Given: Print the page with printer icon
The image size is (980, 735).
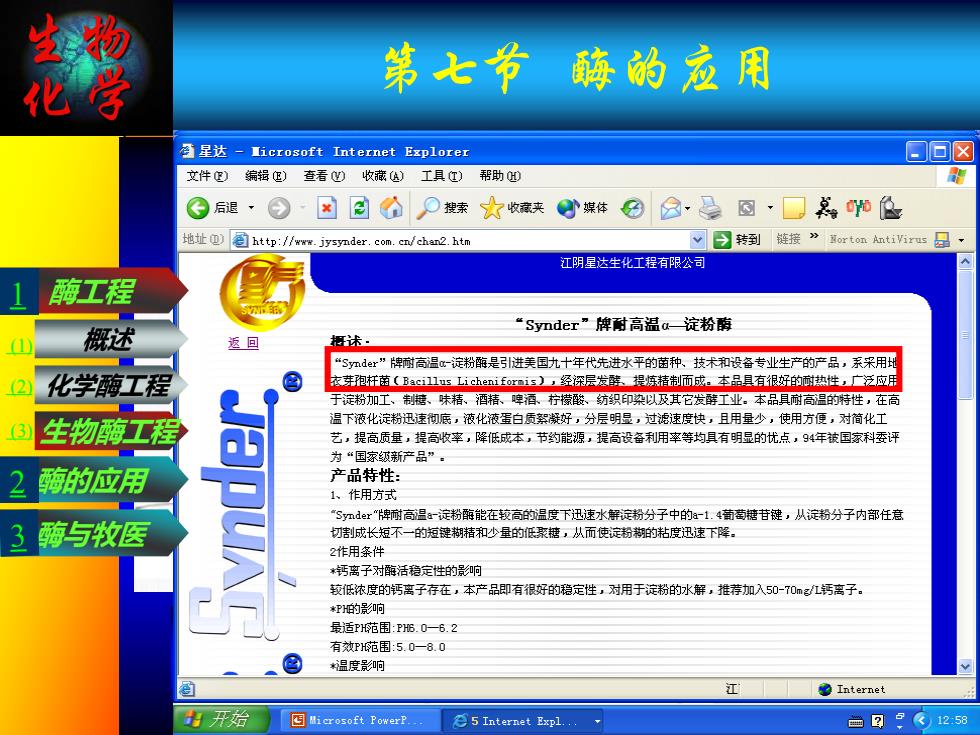Looking at the screenshot, I should click(710, 208).
